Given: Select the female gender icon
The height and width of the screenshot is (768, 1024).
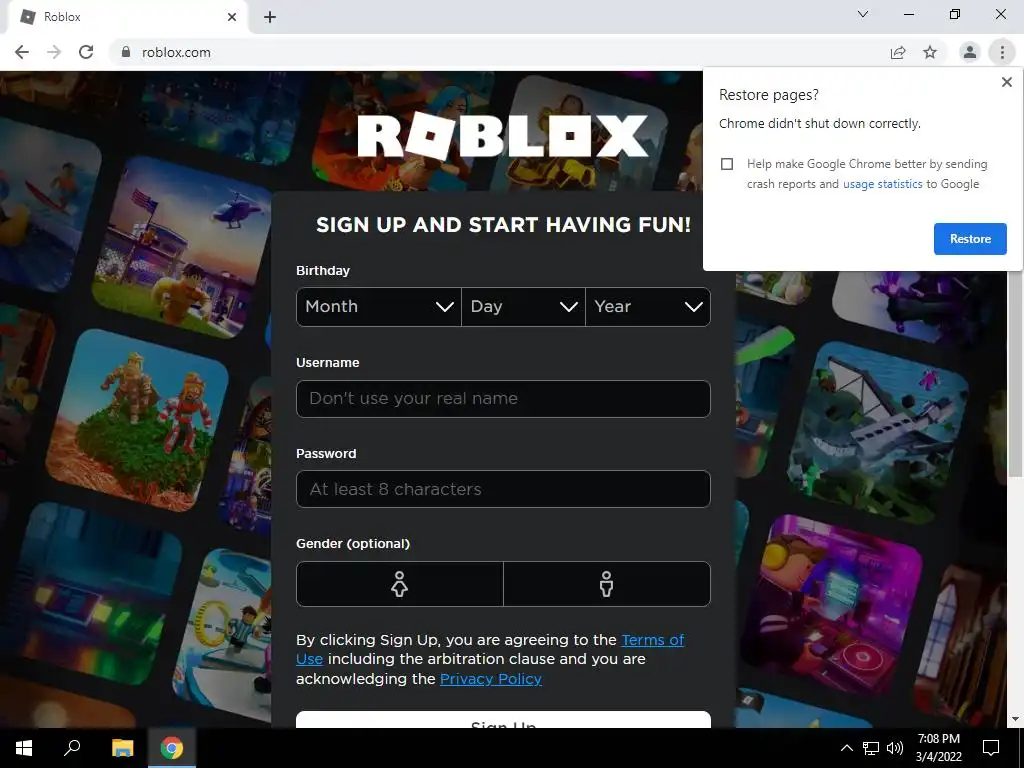Looking at the screenshot, I should pyautogui.click(x=400, y=584).
